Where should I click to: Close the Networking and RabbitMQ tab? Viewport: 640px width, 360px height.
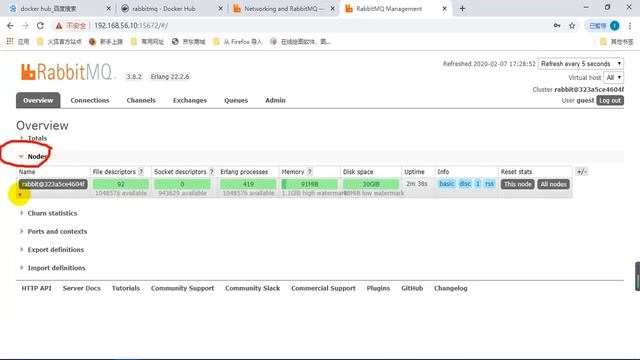[332, 8]
